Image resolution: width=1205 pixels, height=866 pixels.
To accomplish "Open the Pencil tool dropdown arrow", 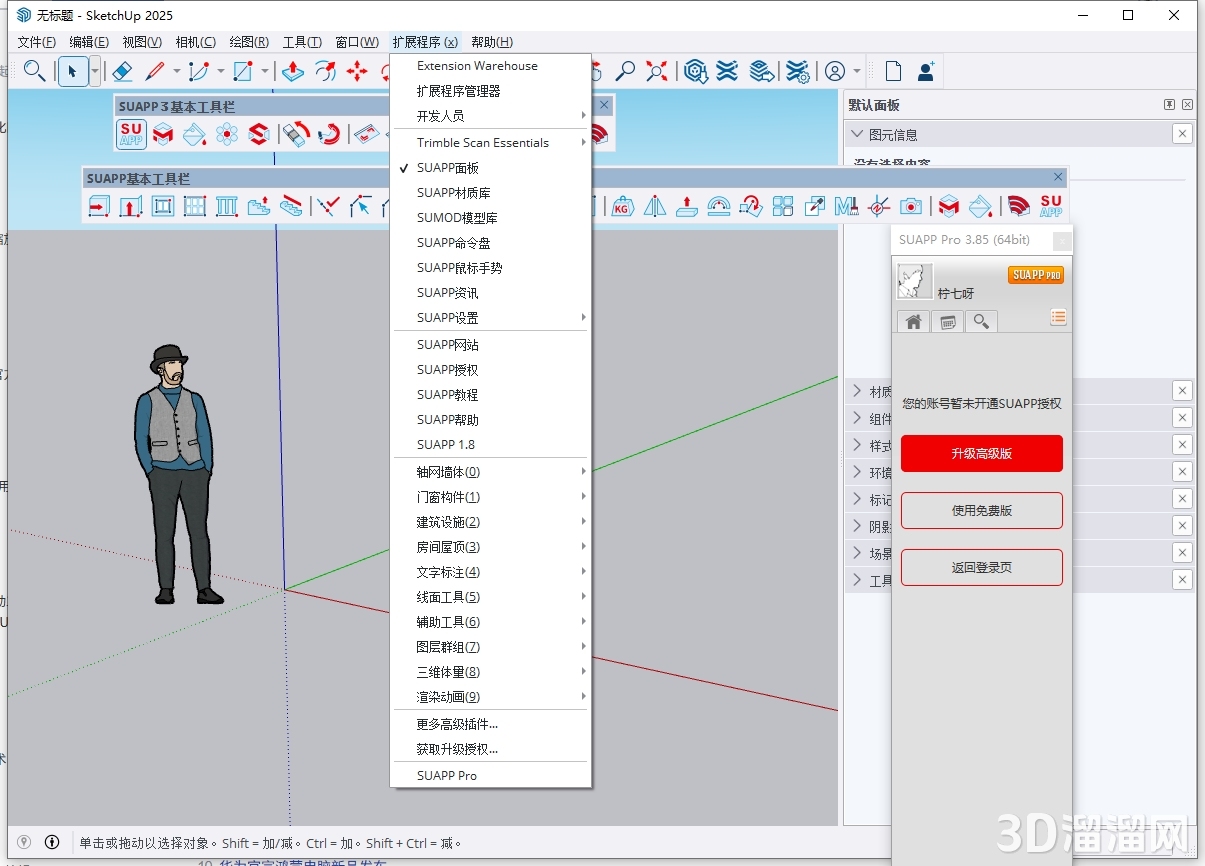I will (177, 71).
